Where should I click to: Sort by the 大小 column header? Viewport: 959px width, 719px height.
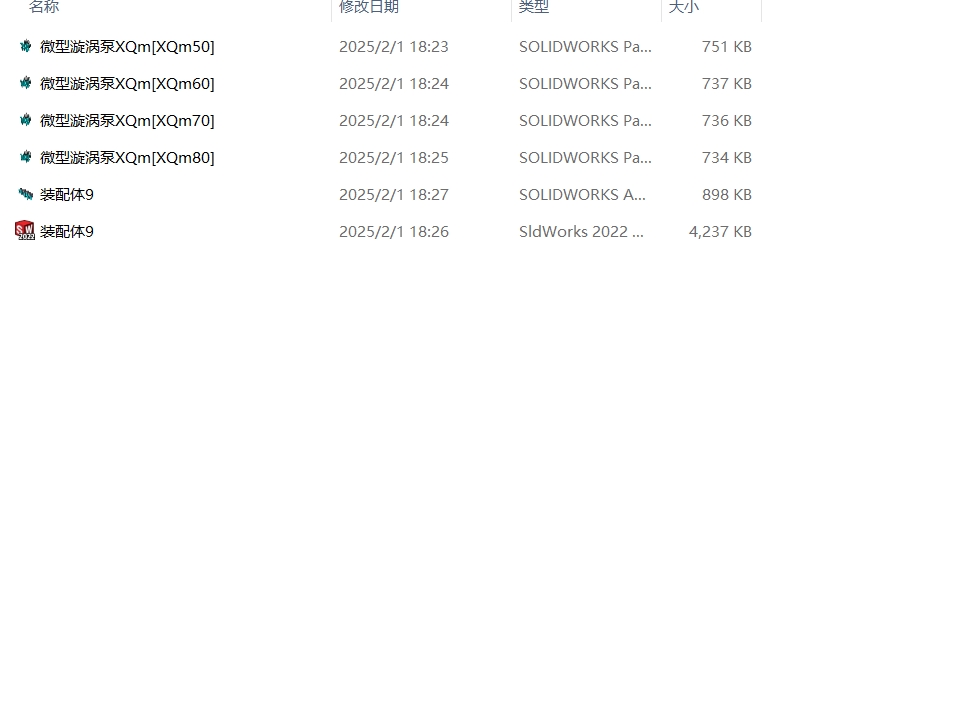683,7
